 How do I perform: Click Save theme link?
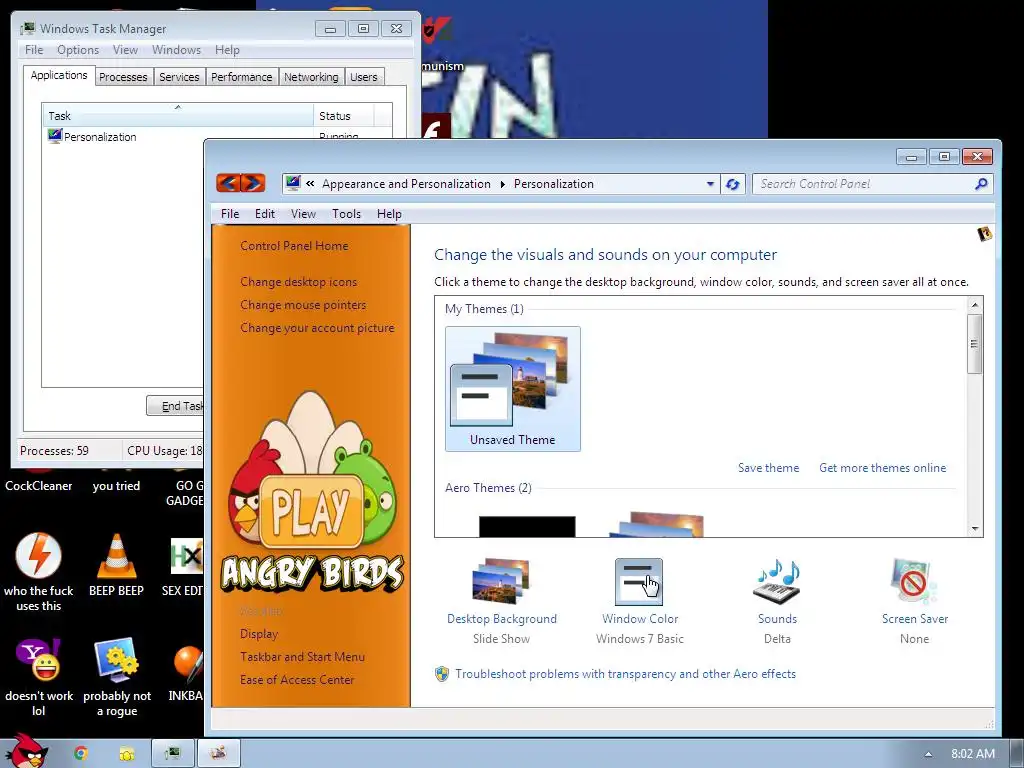tap(768, 468)
